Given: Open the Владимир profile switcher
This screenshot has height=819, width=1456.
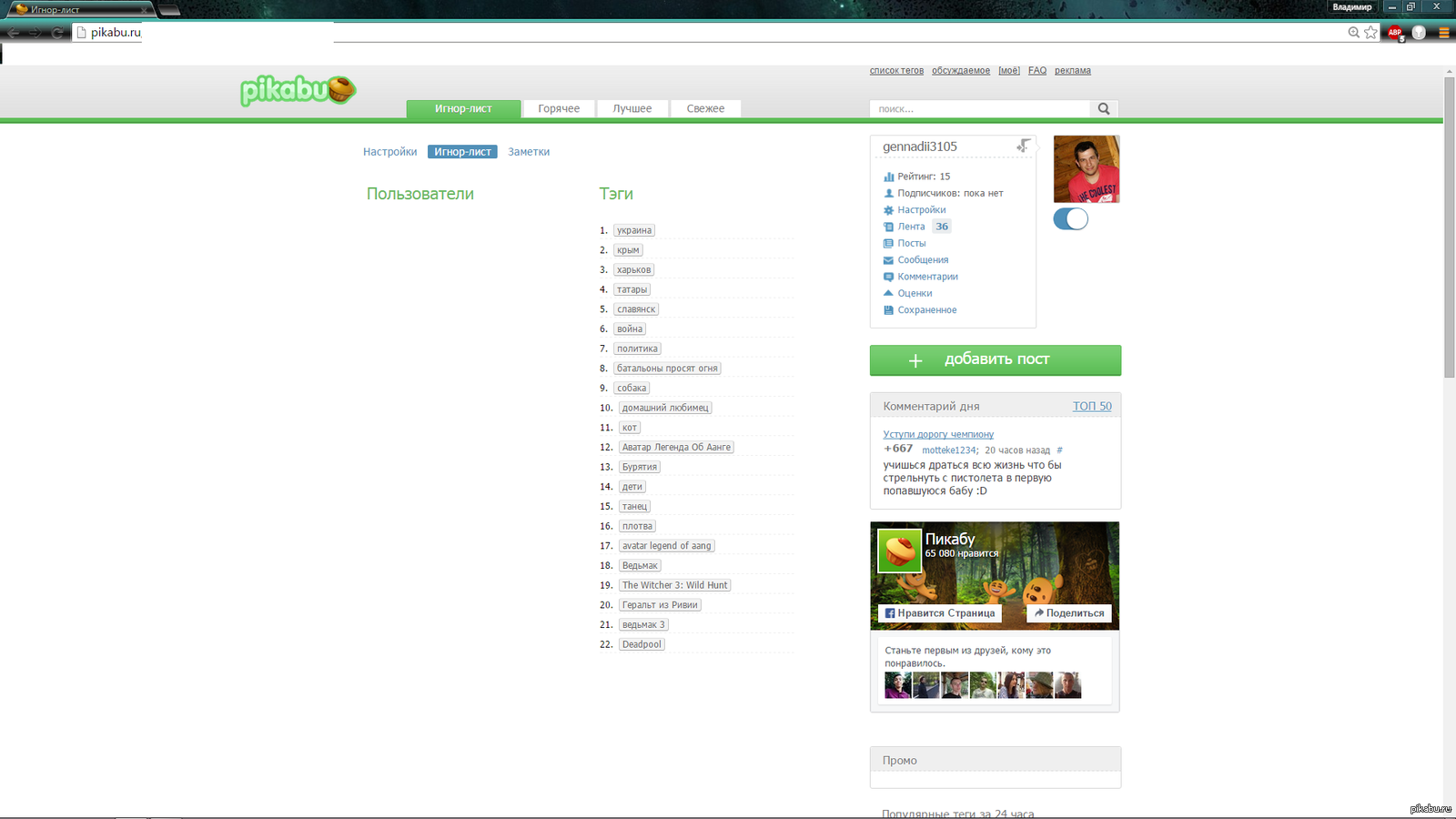Looking at the screenshot, I should tap(1351, 7).
